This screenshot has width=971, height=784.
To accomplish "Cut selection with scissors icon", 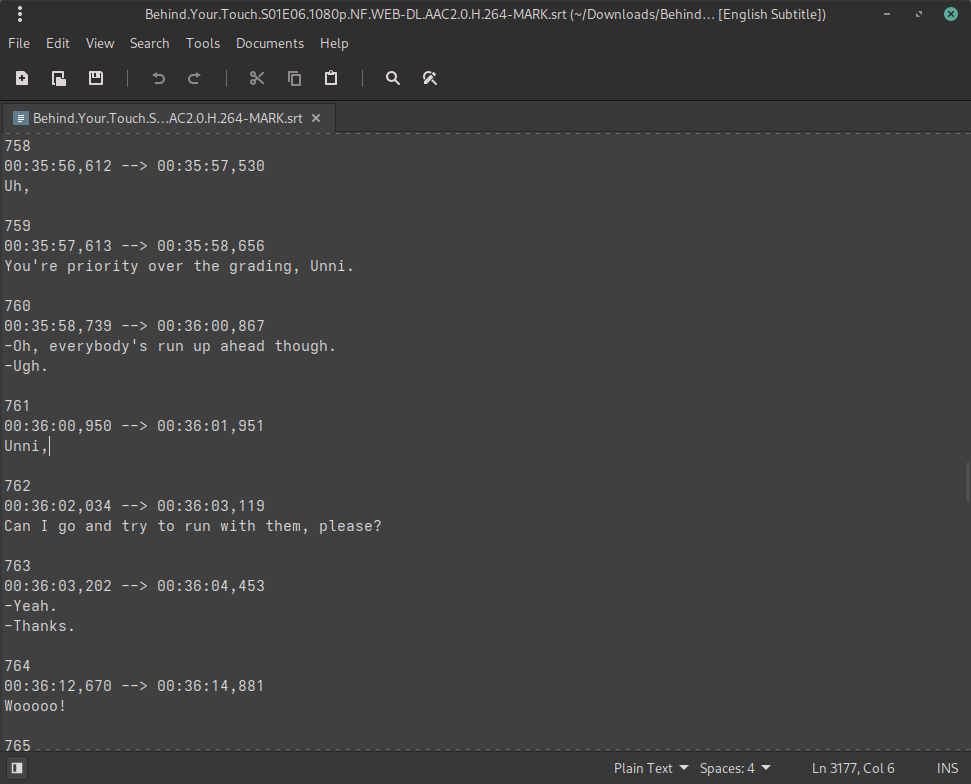I will (x=257, y=78).
